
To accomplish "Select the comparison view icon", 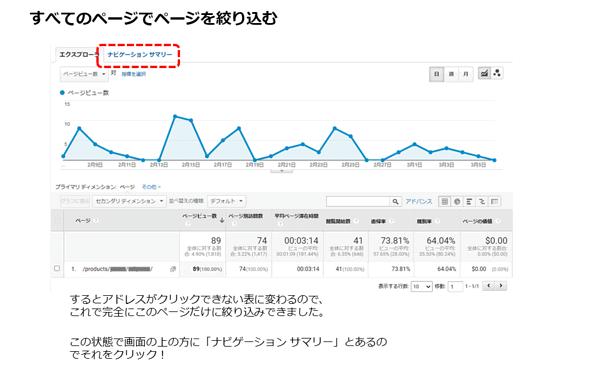I will (482, 201).
